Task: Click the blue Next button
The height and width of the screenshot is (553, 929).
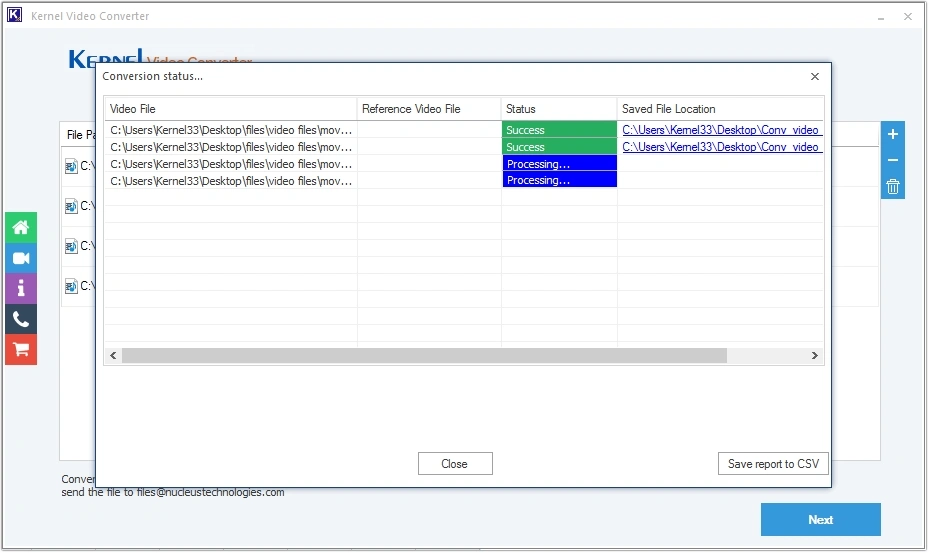Action: pyautogui.click(x=820, y=520)
